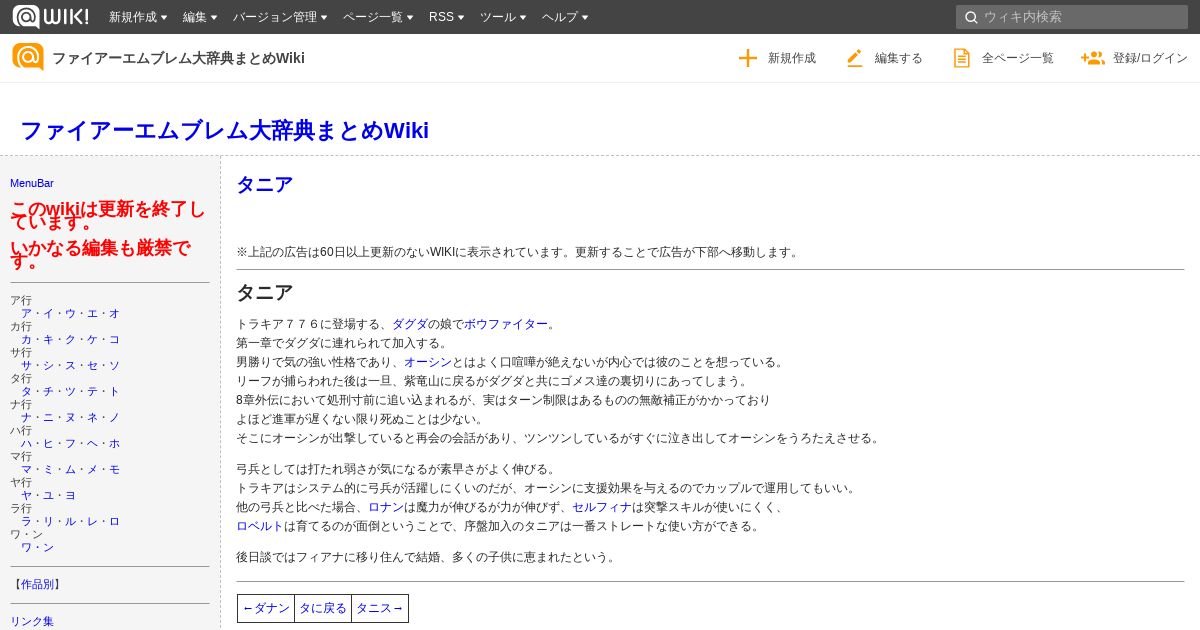The height and width of the screenshot is (630, 1200).
Task: Click 編集する in the header toolbar
Action: click(899, 58)
